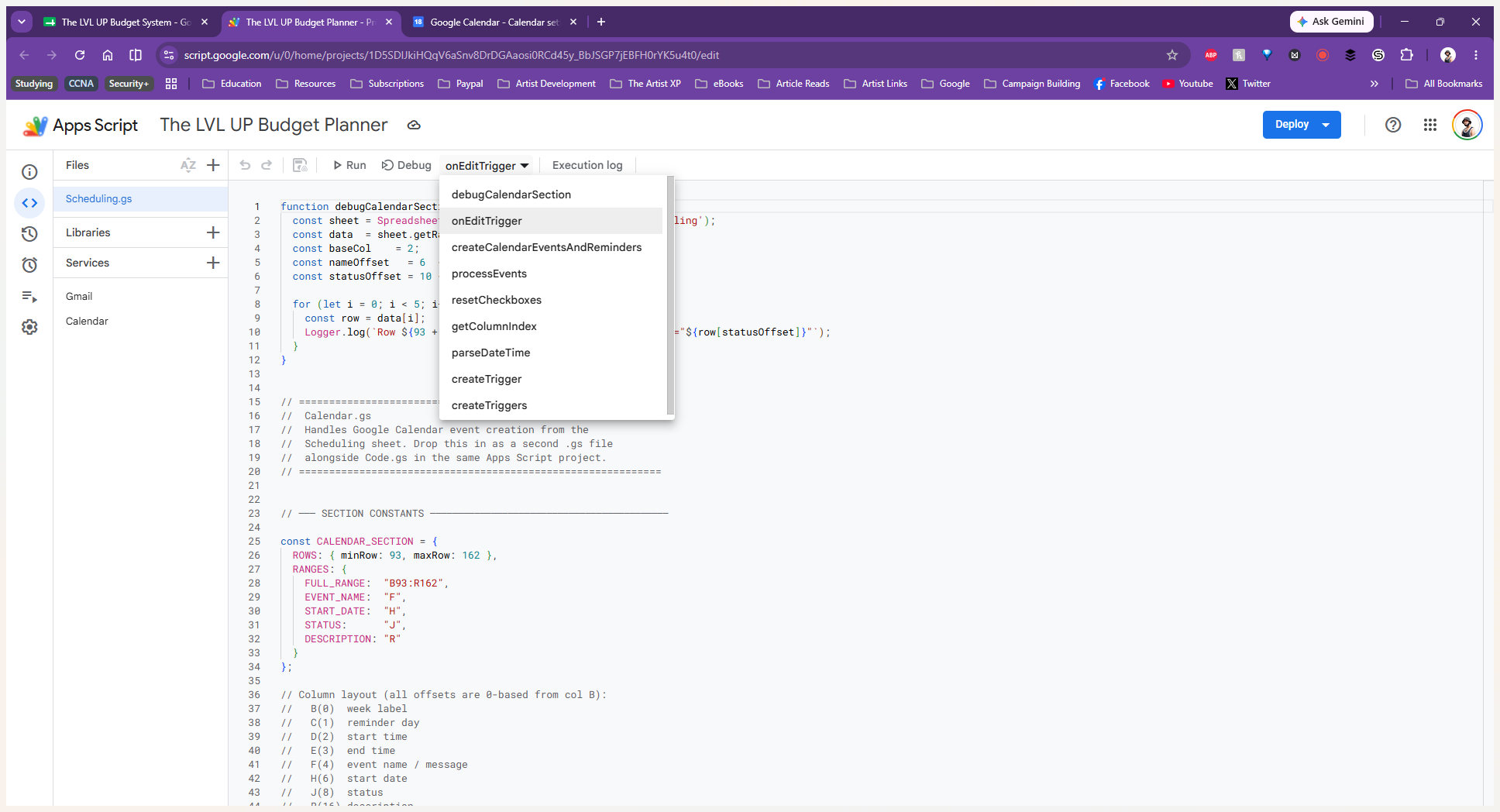The height and width of the screenshot is (812, 1500).
Task: Open the Youtube bookmark
Action: point(1187,84)
